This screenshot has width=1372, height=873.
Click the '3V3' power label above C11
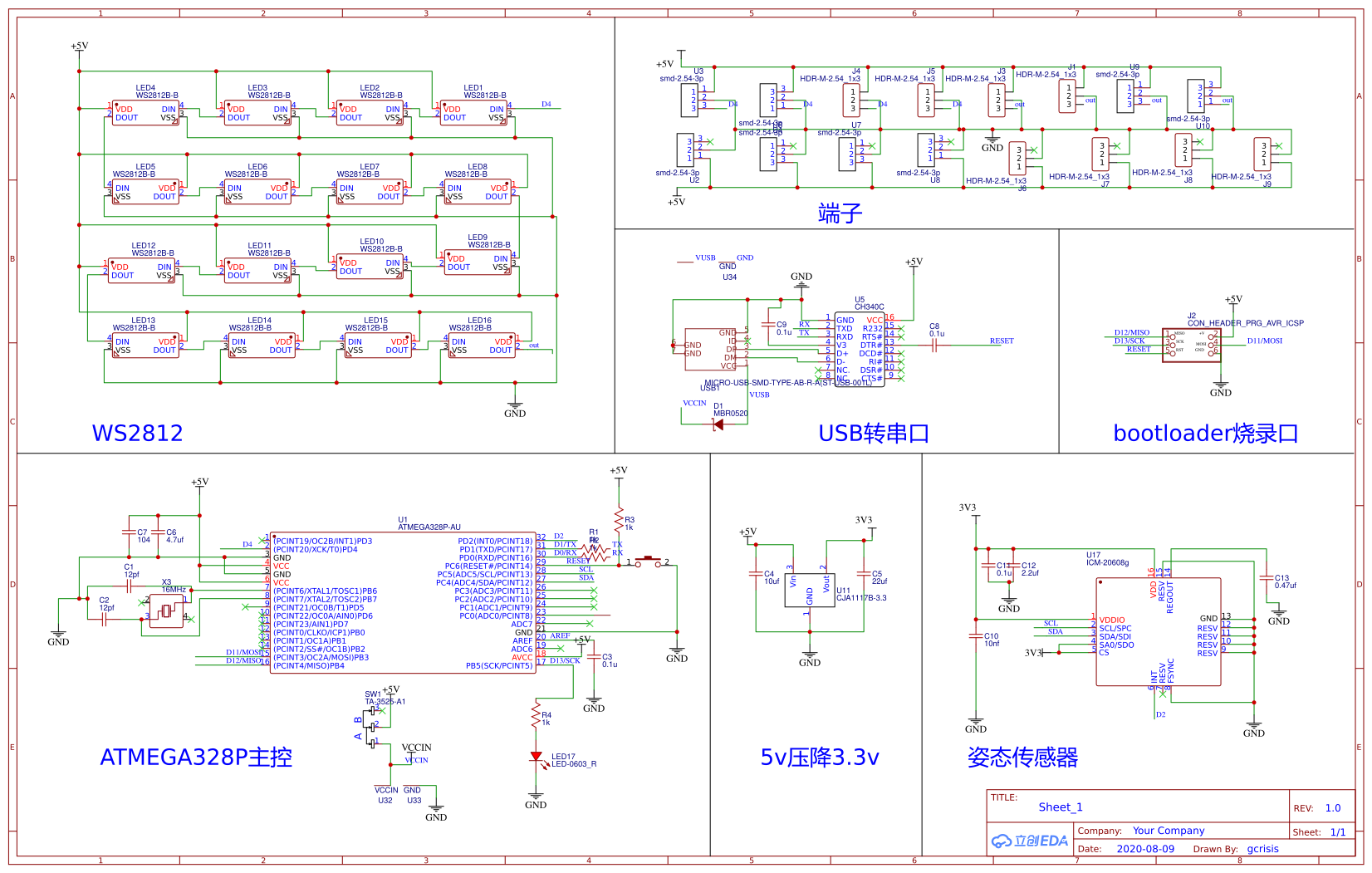pos(968,508)
